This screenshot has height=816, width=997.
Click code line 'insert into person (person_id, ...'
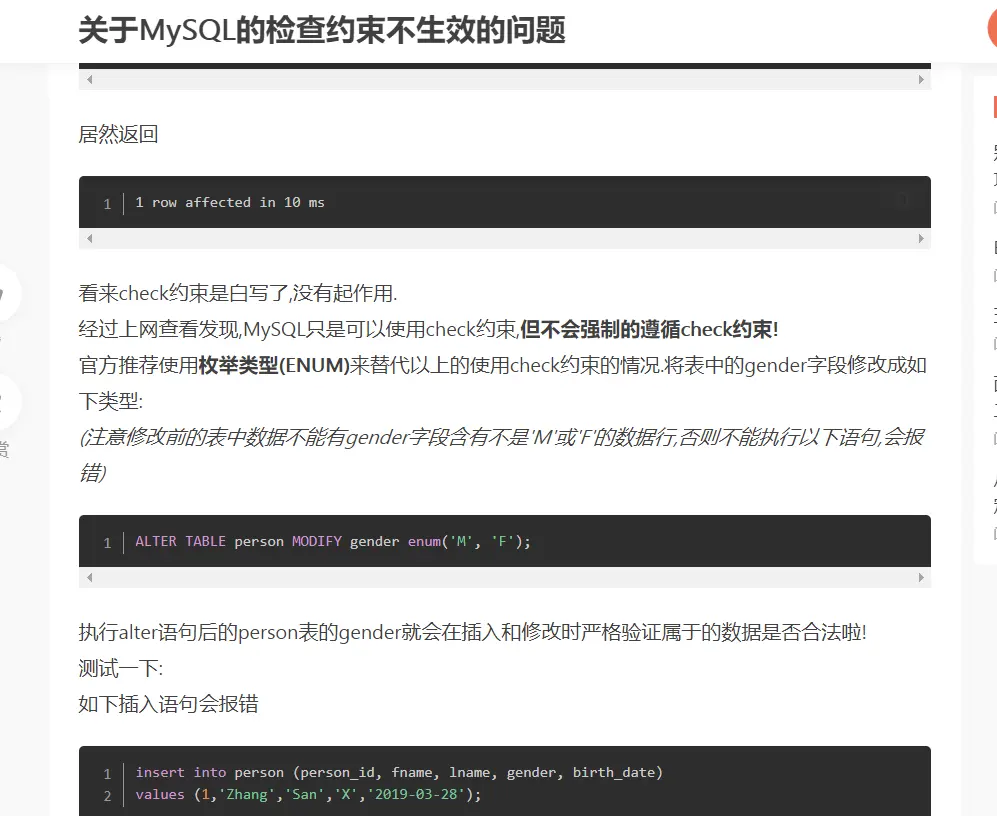pos(399,772)
